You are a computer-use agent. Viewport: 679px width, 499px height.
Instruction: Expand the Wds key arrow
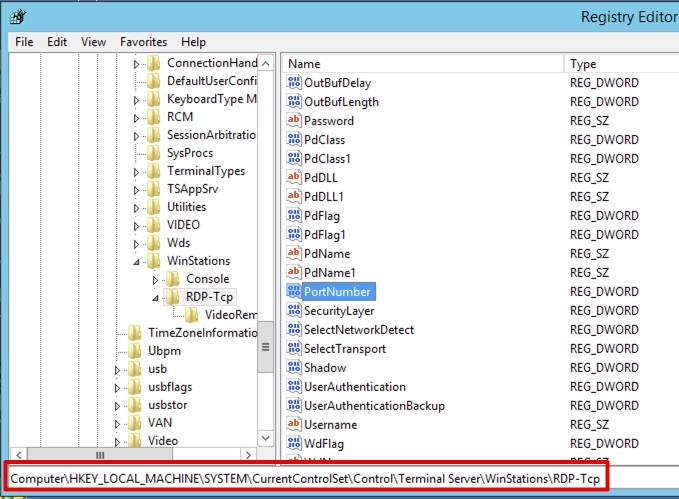137,243
